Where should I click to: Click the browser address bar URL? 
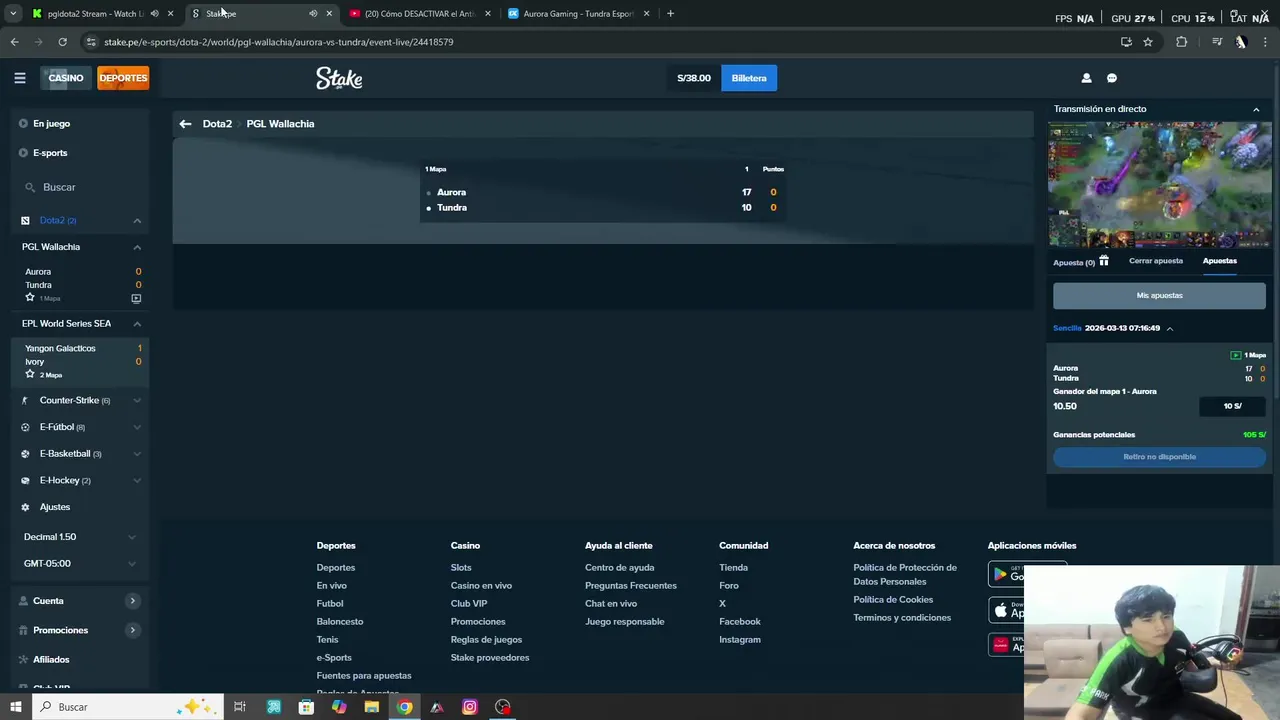pyautogui.click(x=279, y=42)
